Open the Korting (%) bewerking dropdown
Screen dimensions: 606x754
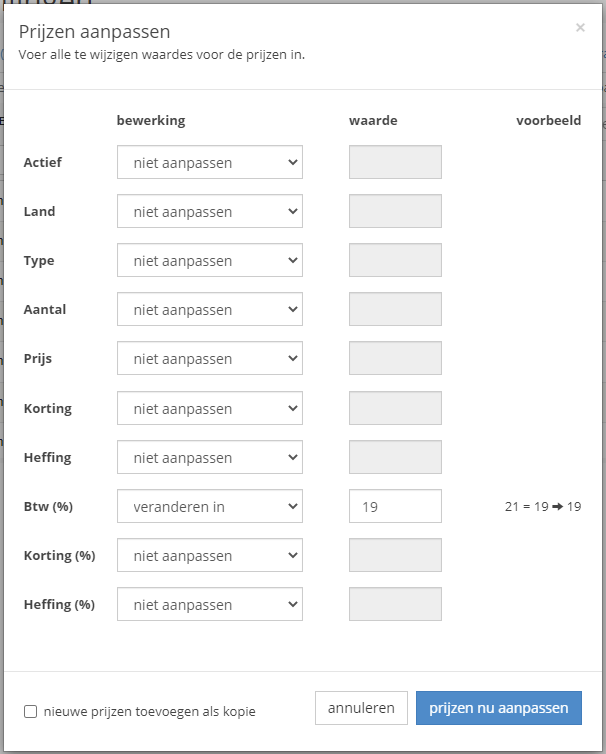click(x=210, y=555)
